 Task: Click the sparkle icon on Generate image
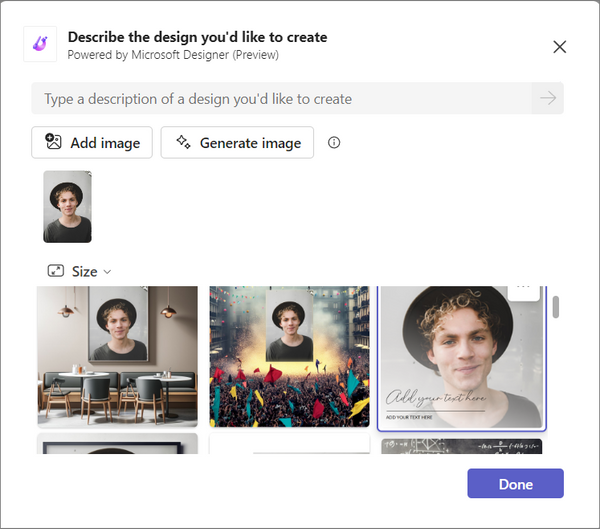[183, 142]
